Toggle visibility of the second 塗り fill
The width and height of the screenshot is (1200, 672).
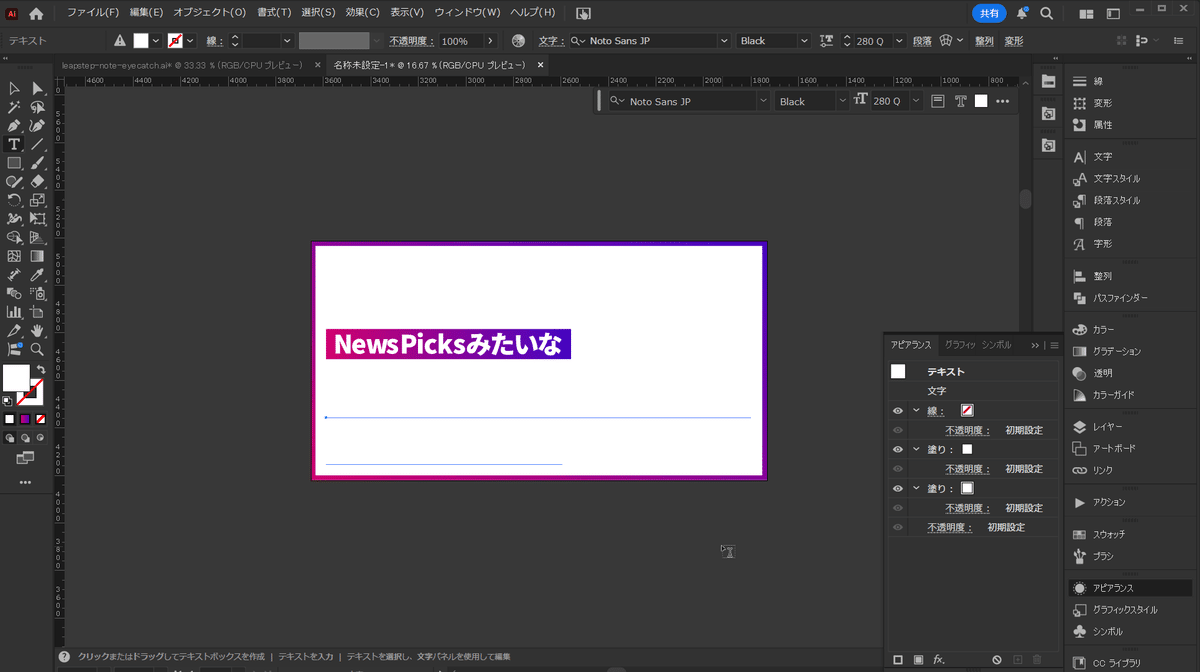click(x=898, y=489)
